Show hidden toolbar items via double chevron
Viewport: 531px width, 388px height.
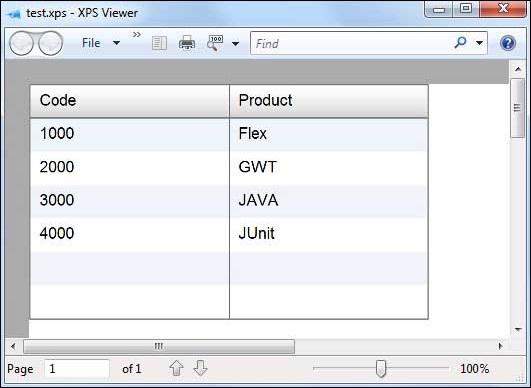point(137,35)
